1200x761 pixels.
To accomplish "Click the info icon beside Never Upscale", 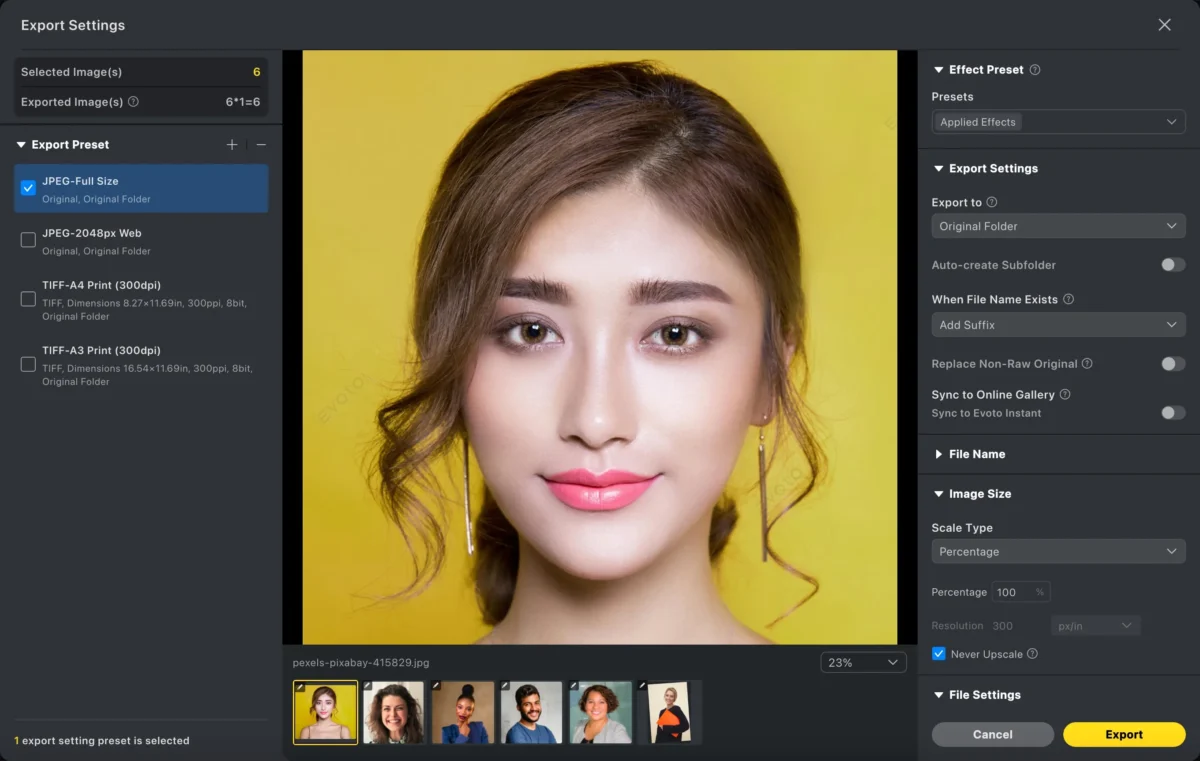I will 1032,654.
